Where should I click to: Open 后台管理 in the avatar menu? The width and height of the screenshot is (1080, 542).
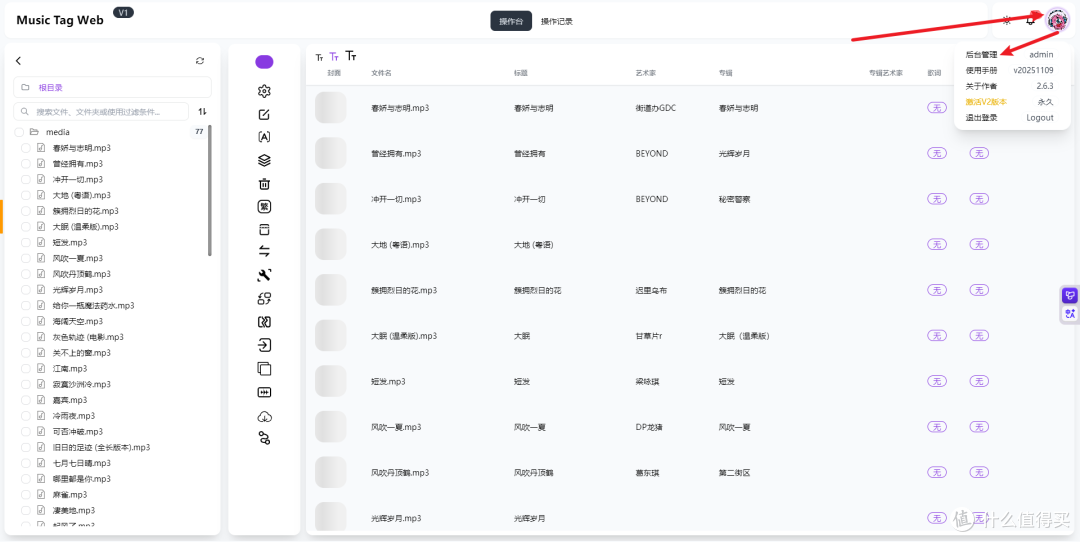[982, 54]
